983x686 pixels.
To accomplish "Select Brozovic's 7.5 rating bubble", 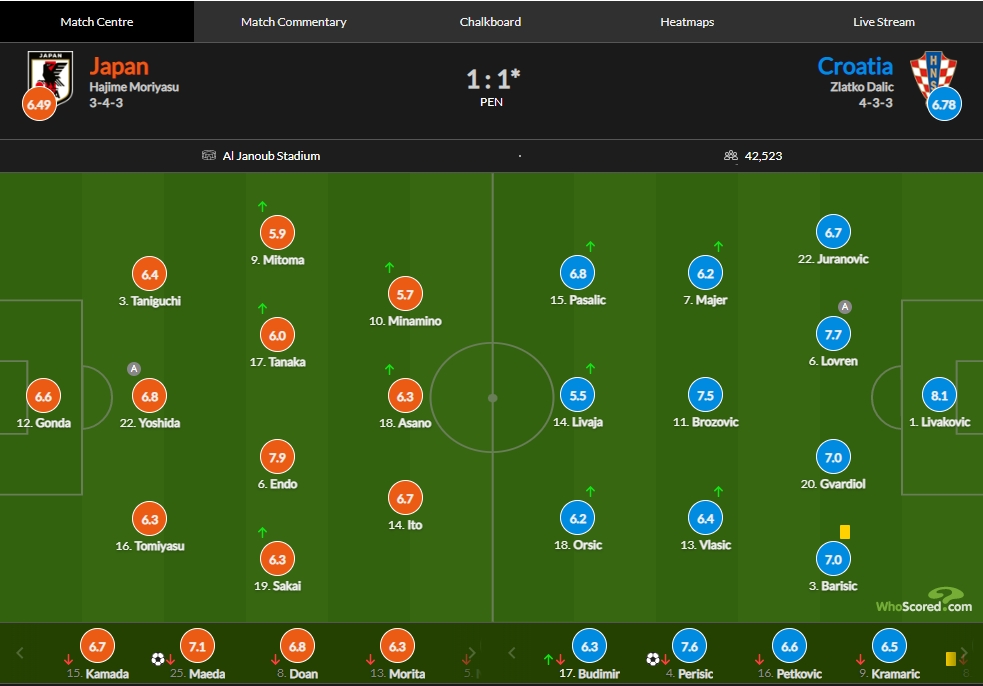I will click(x=705, y=395).
